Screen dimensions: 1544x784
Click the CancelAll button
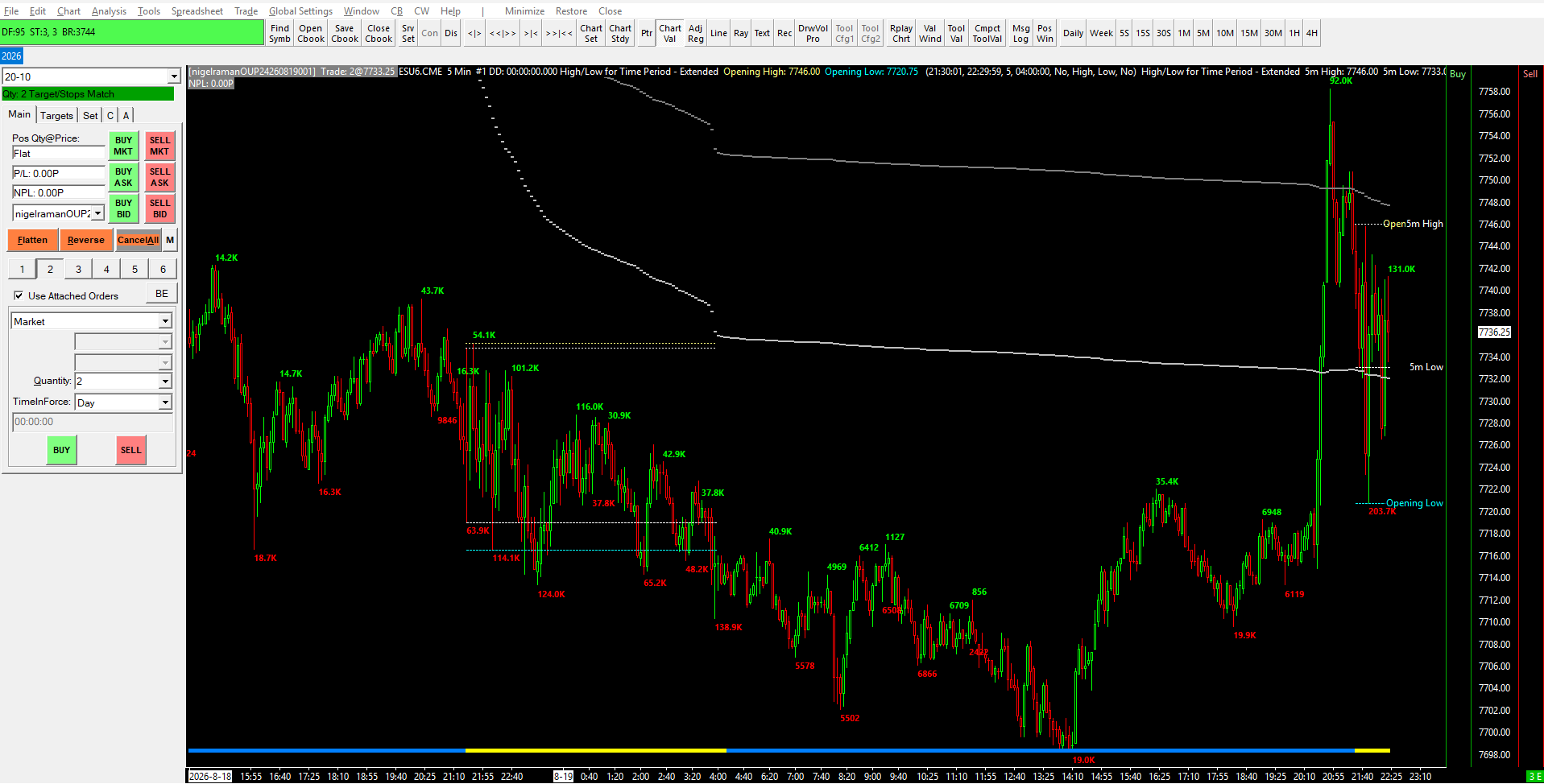(138, 240)
